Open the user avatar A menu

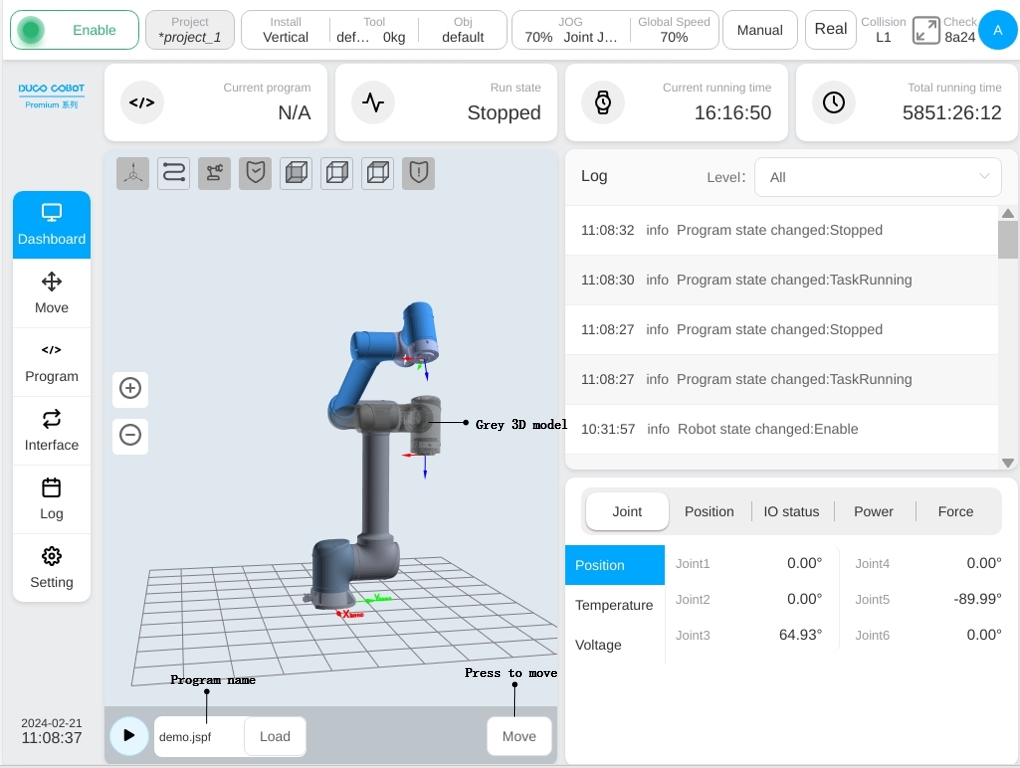[998, 30]
